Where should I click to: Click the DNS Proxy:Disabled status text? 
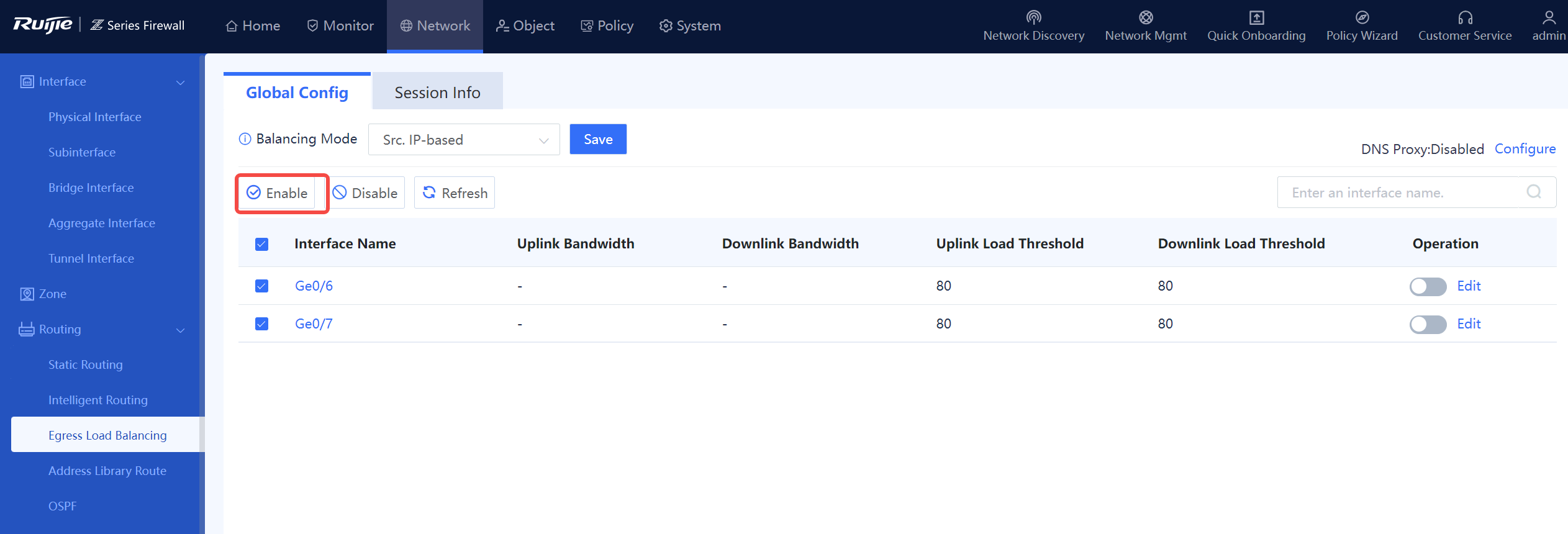coord(1422,149)
